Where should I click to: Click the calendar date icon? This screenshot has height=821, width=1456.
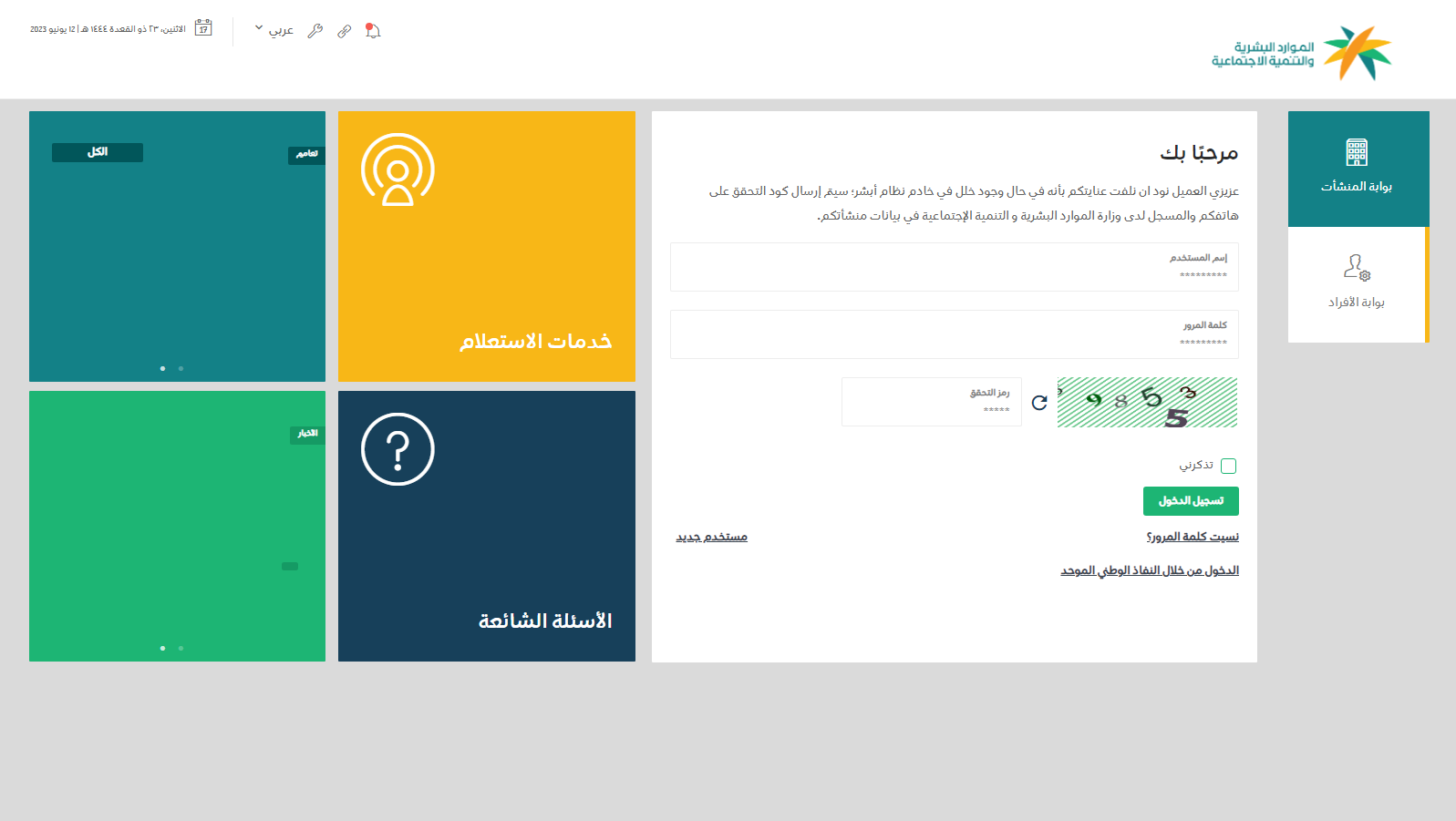tap(203, 28)
